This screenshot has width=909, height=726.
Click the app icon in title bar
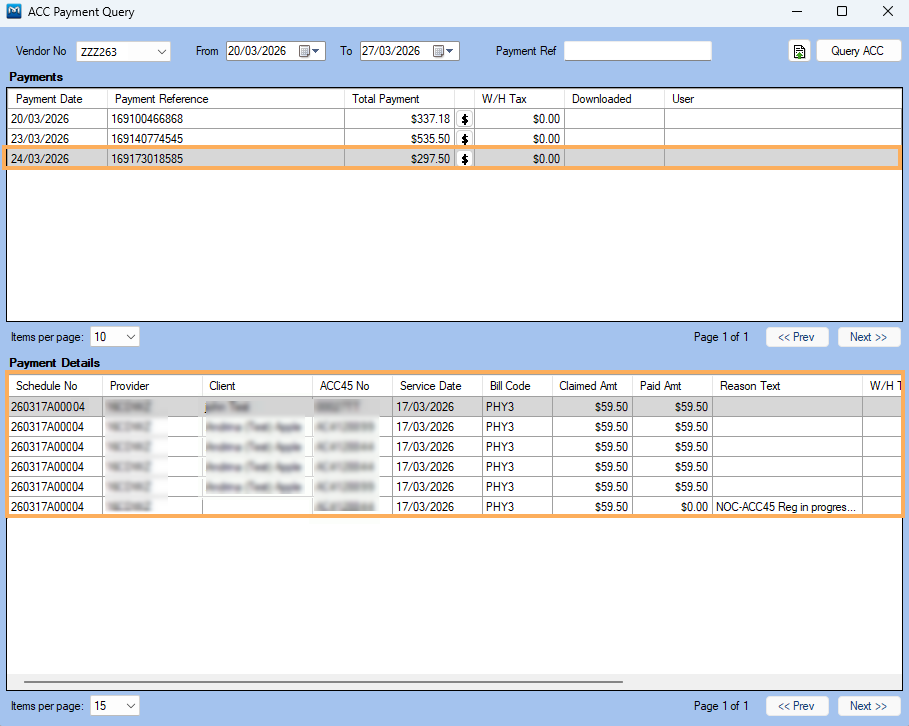tap(14, 11)
